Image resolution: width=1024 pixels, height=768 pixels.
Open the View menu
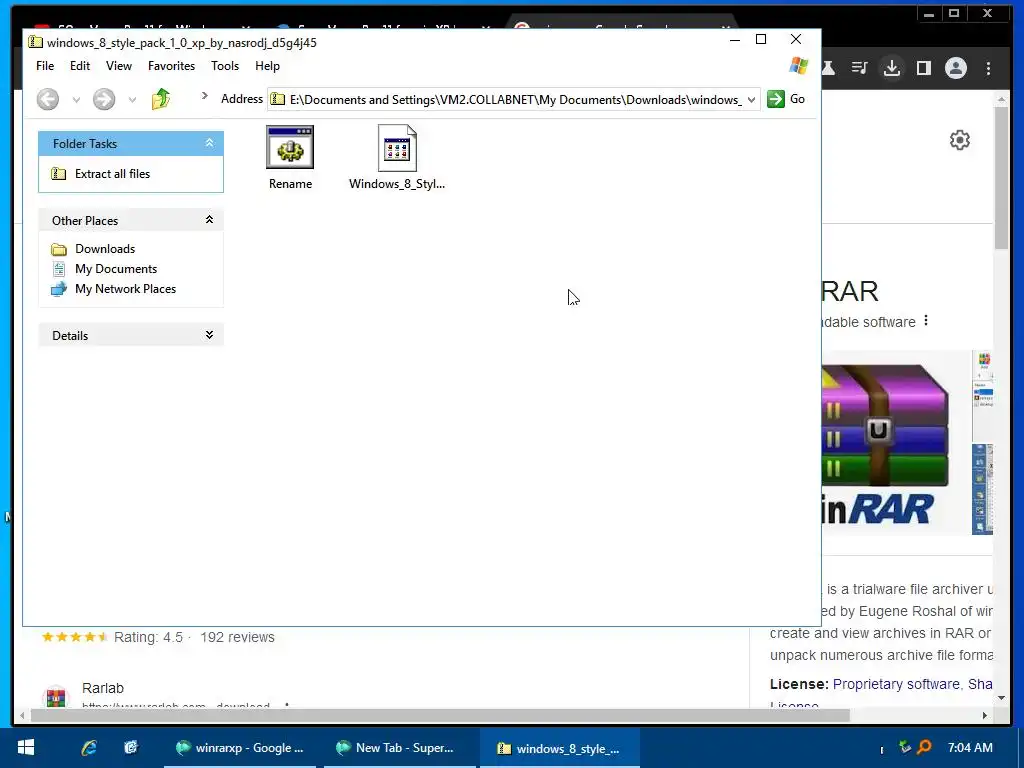[x=119, y=66]
